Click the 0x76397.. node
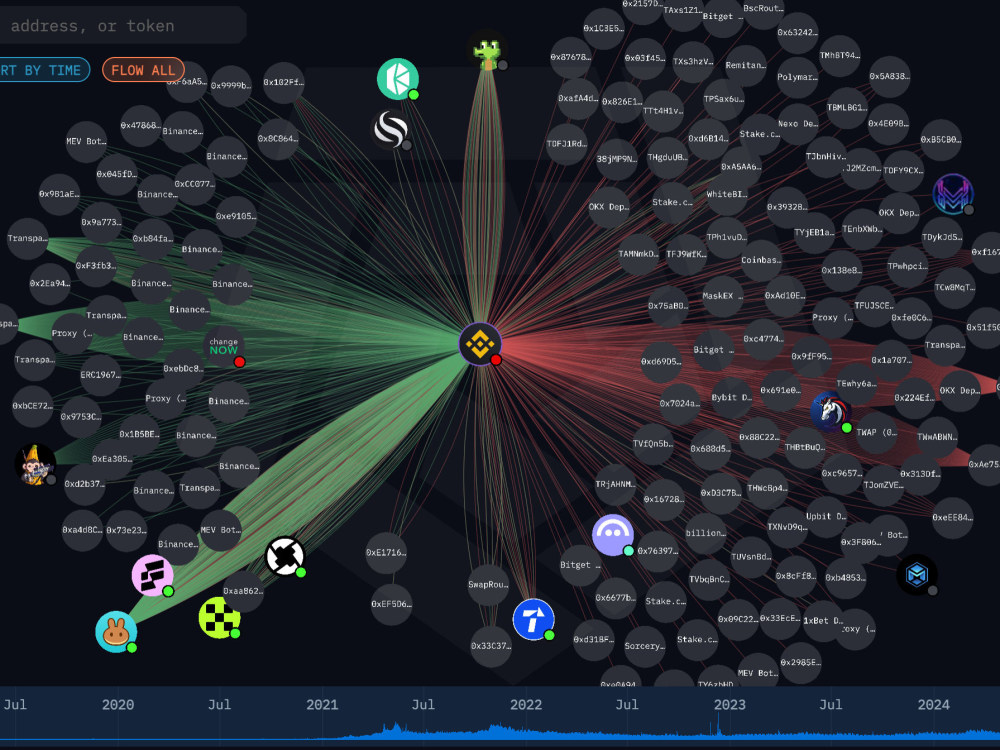 658,551
